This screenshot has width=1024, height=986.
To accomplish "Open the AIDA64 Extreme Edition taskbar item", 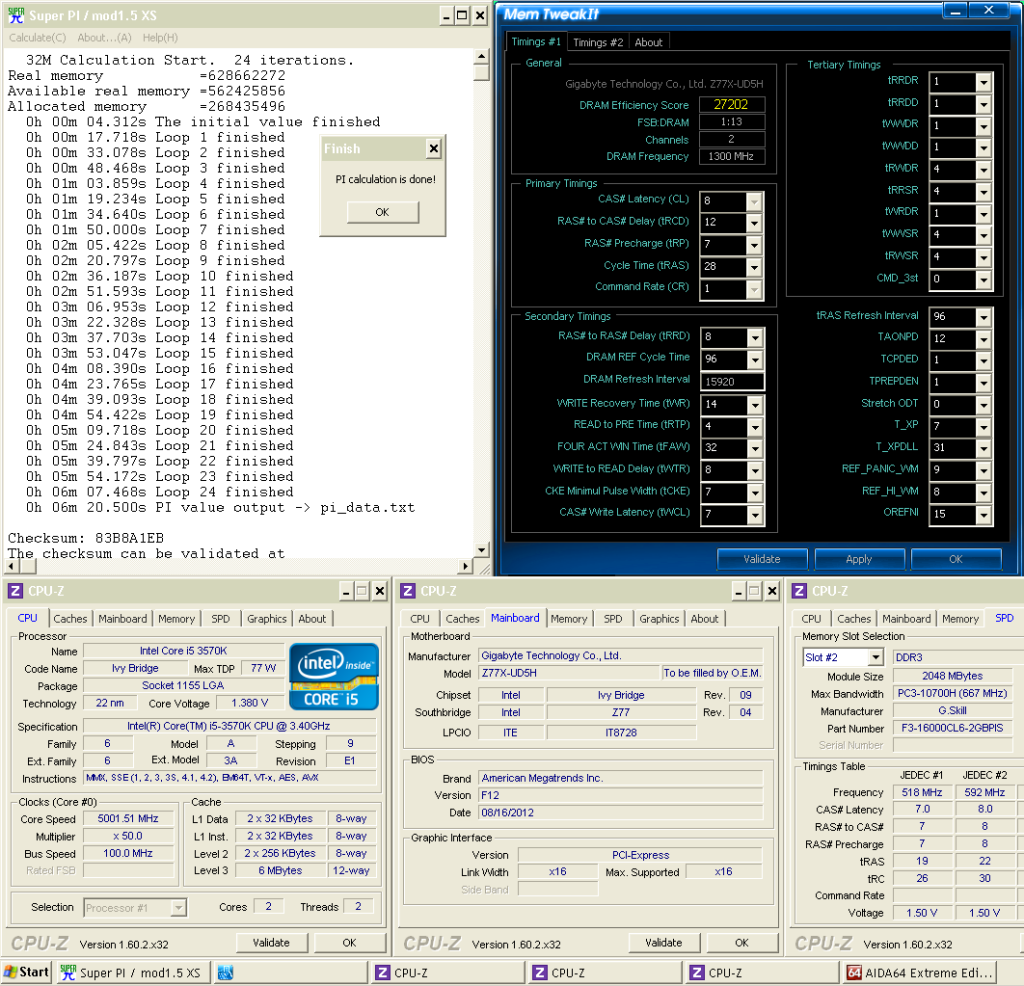I will point(919,972).
